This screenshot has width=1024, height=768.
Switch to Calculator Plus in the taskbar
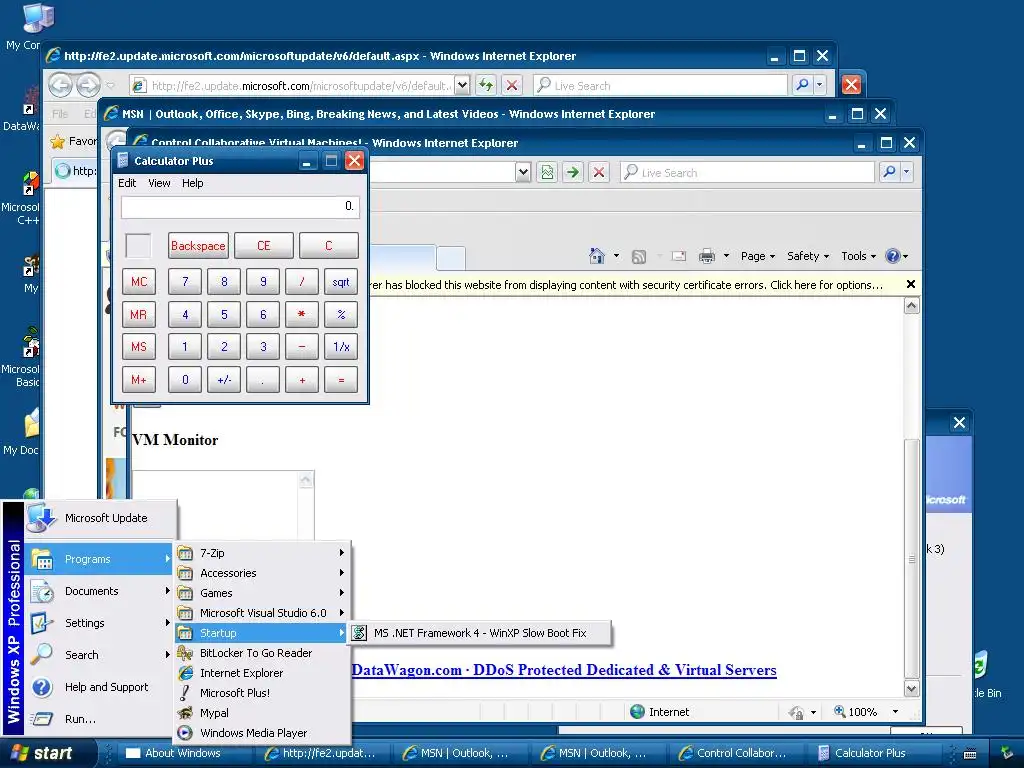pos(870,753)
